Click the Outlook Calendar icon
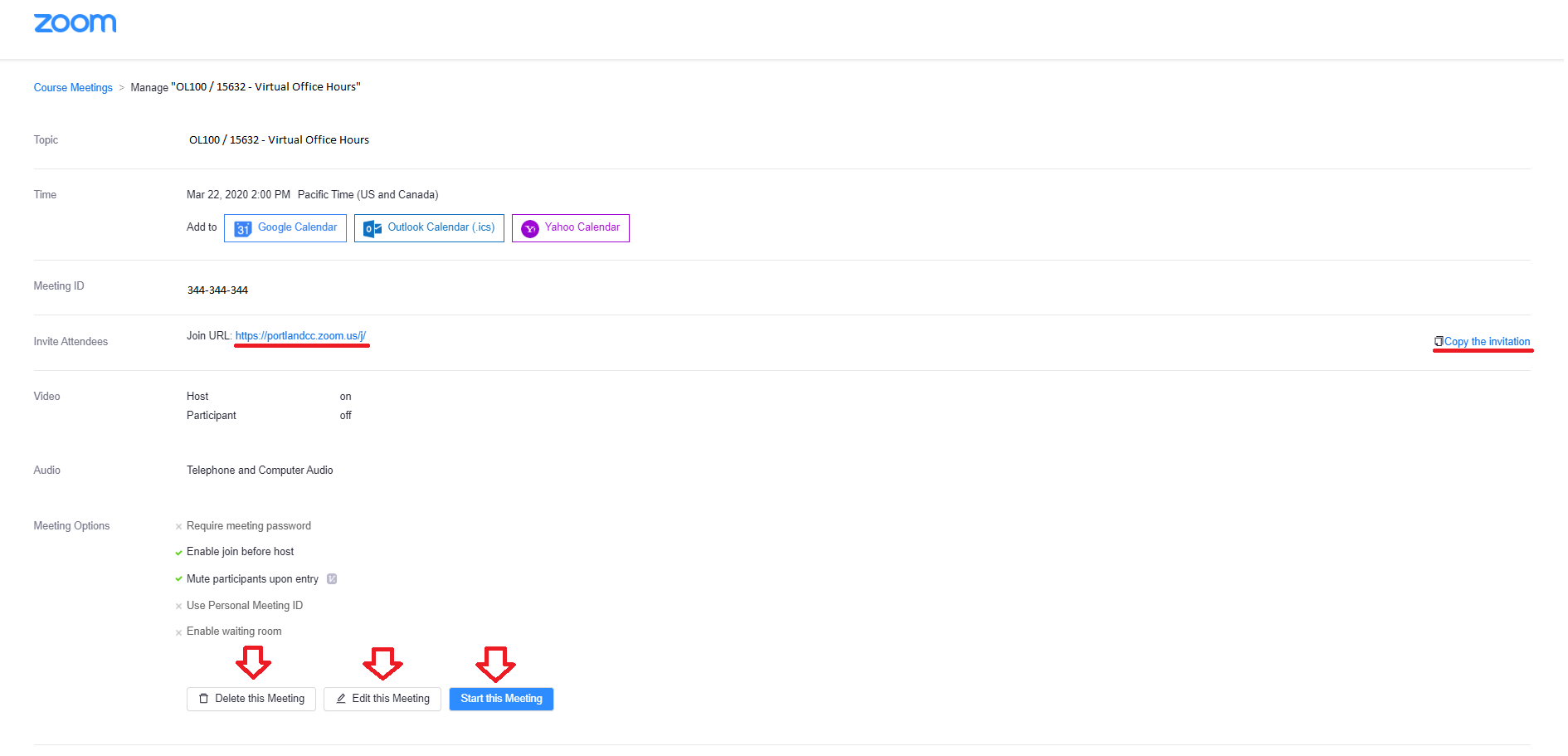Screen dimensions: 1568x756 pyautogui.click(x=371, y=227)
